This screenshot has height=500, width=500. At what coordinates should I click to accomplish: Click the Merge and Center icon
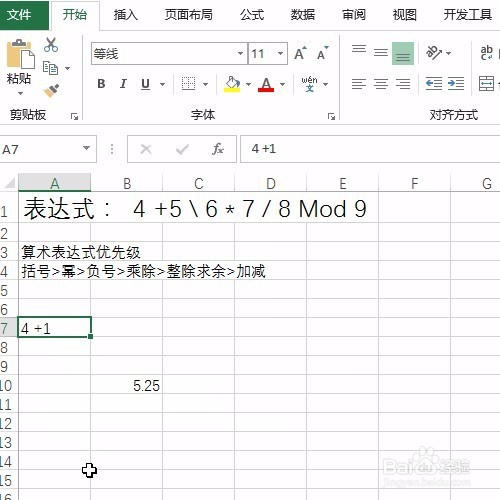pos(487,83)
